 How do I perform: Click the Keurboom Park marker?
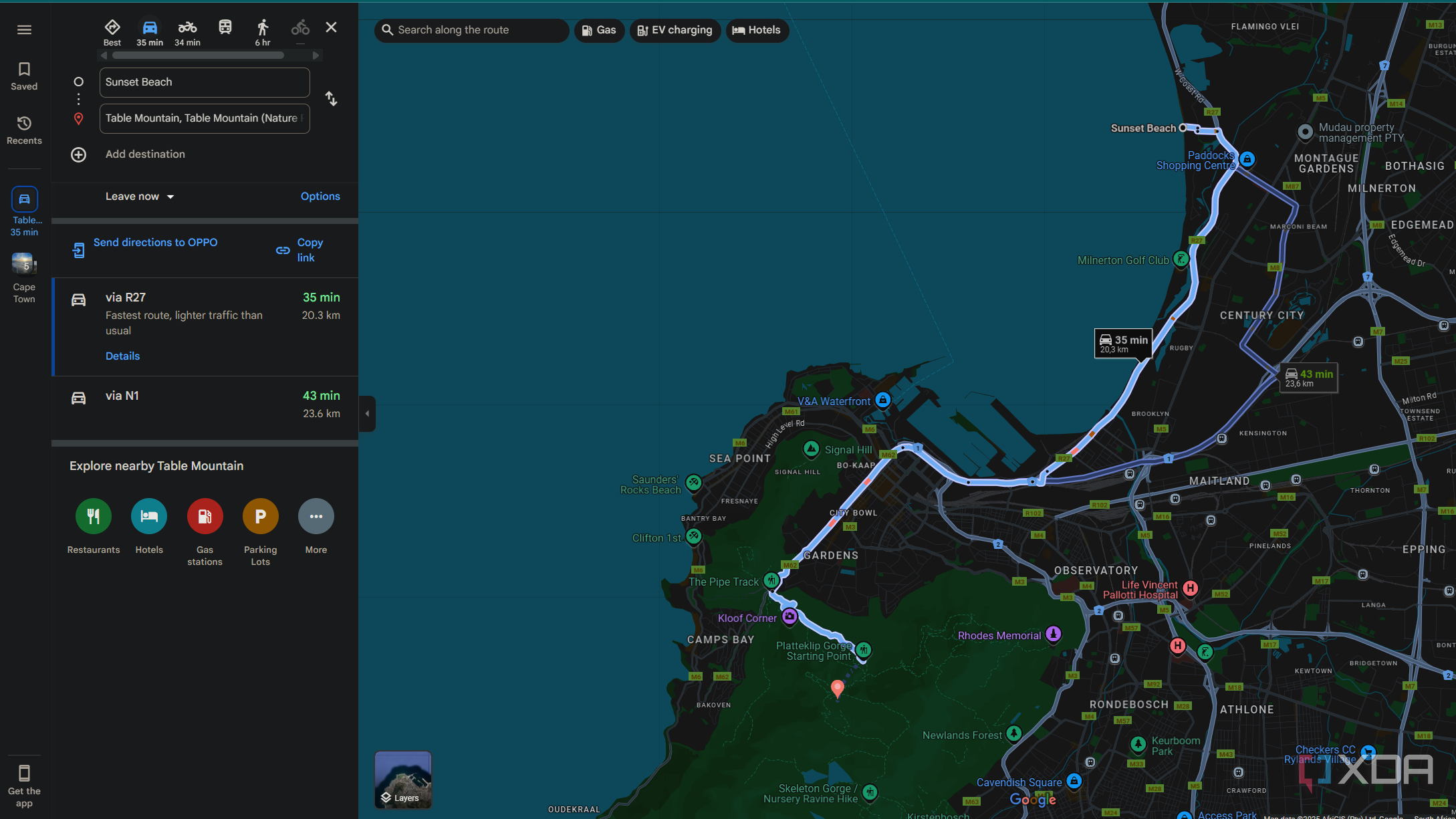(x=1138, y=744)
